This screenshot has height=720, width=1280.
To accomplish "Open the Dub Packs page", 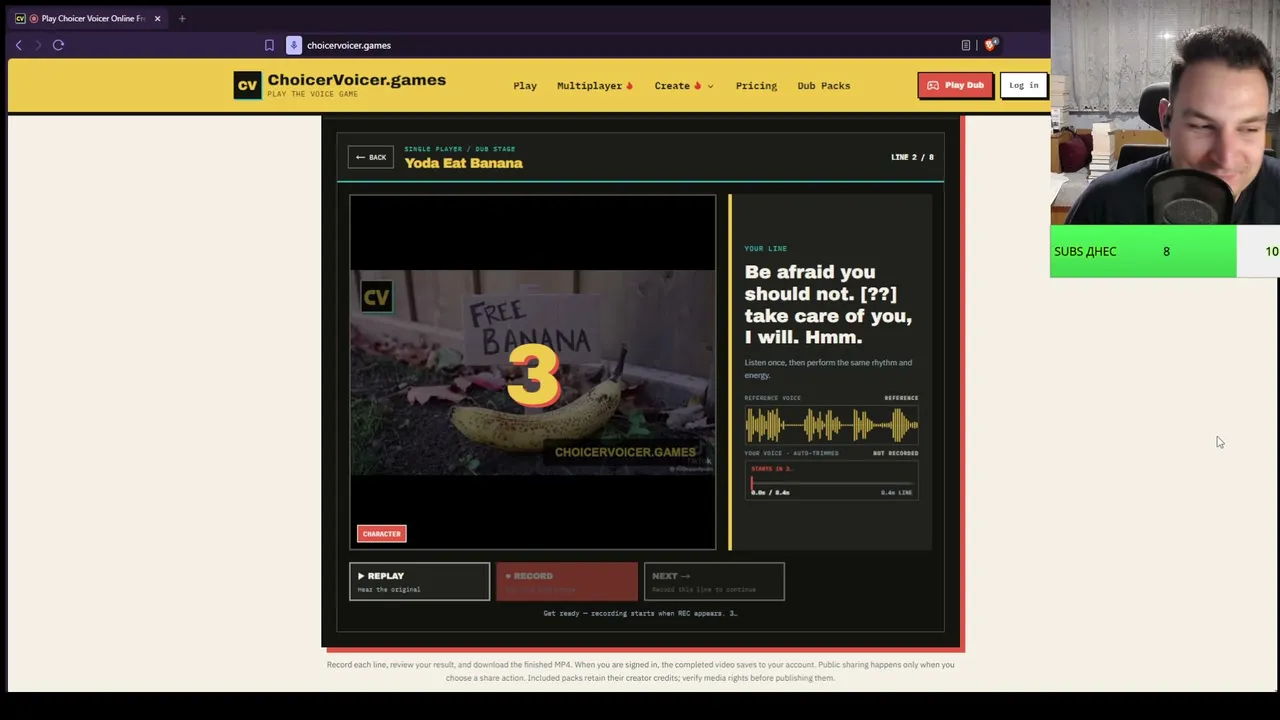I will click(824, 86).
